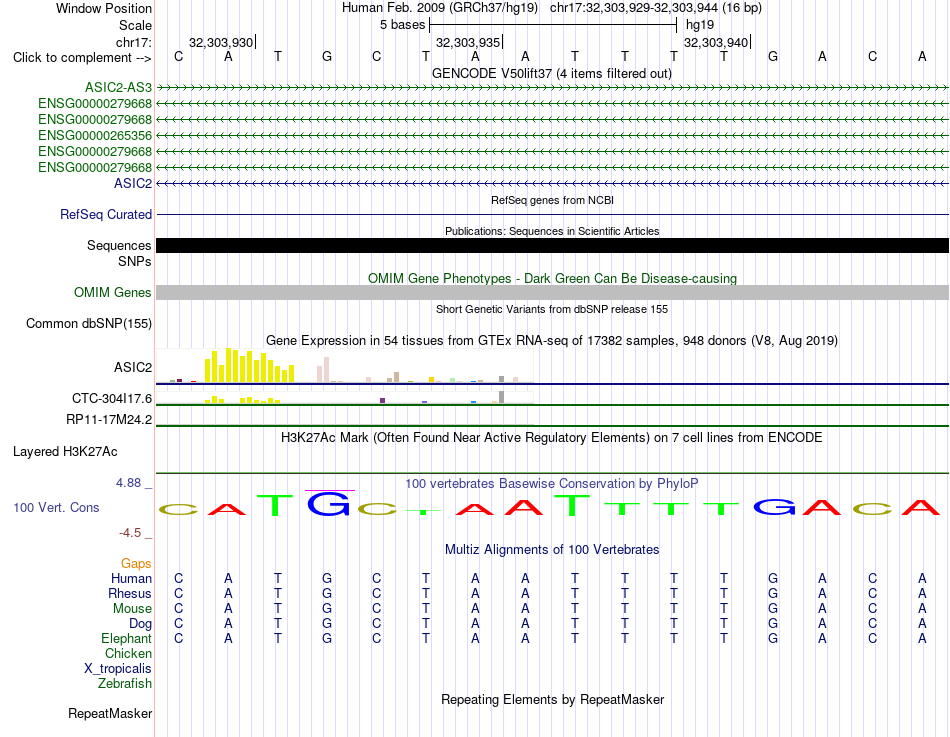
Task: Click the GENCODE V50lift37 track title
Action: (x=552, y=73)
